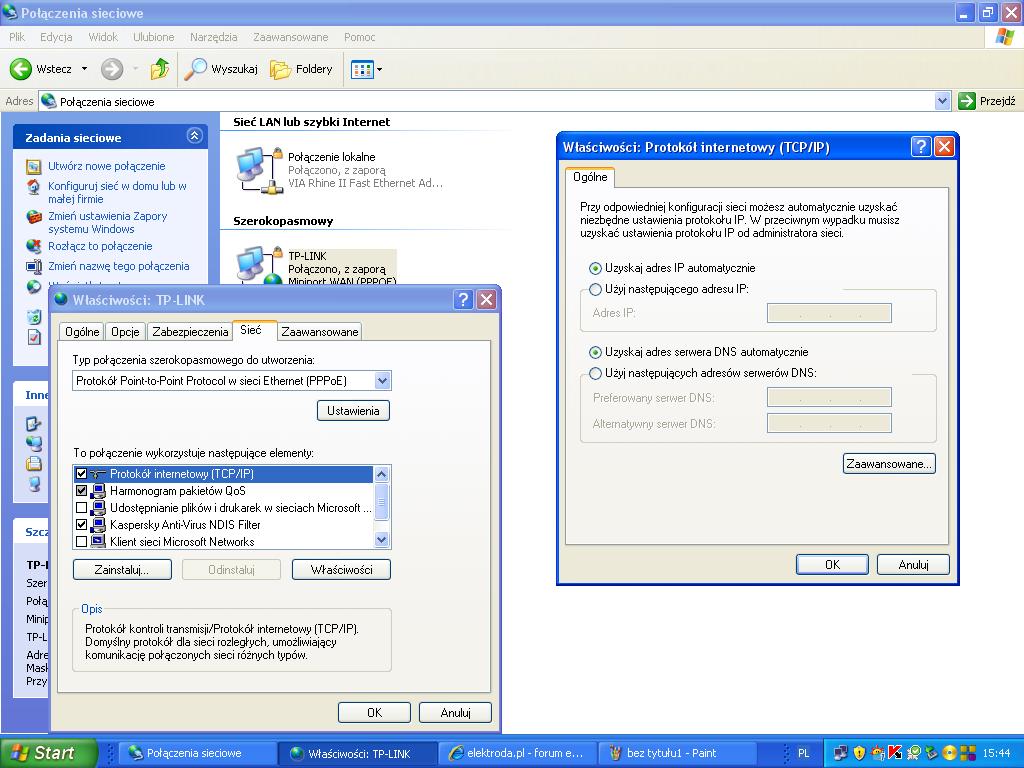Click the Zaawansowane... button in TCP/IP dialog
This screenshot has width=1024, height=768.
tap(889, 464)
